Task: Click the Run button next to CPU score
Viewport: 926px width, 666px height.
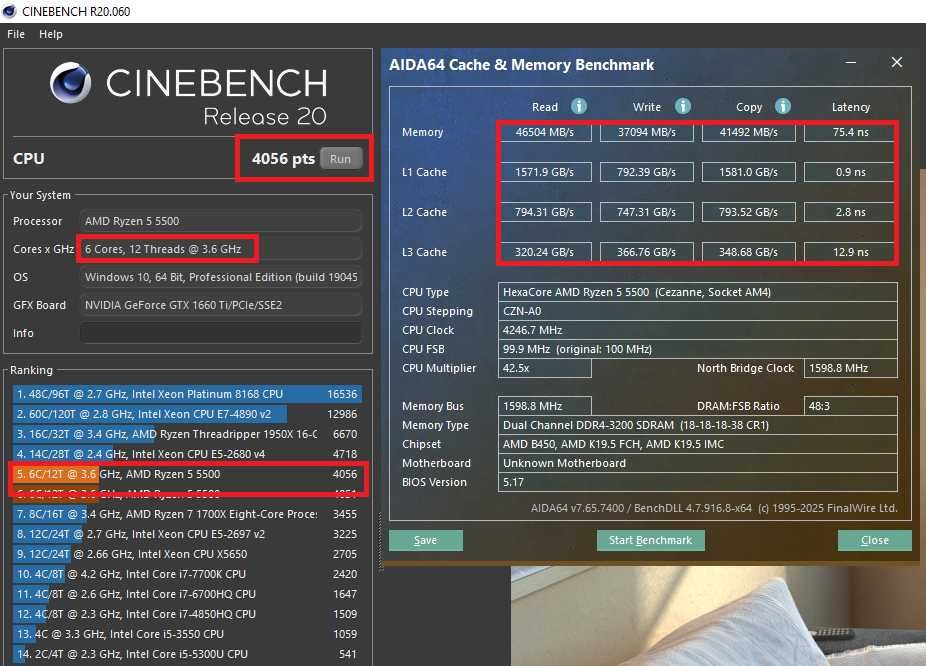Action: click(341, 159)
